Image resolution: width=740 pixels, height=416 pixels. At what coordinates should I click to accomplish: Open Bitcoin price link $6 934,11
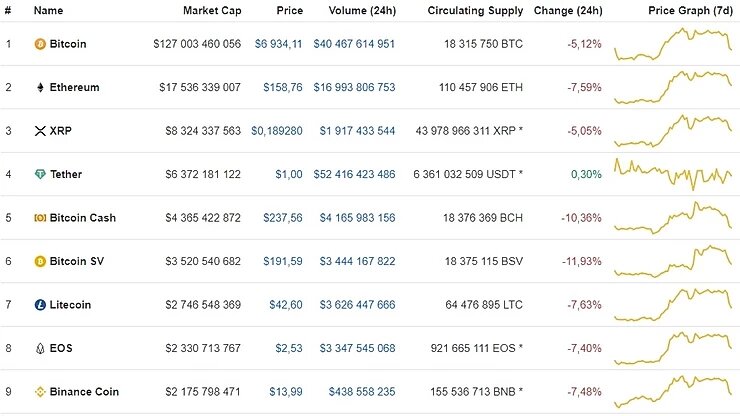coord(278,44)
